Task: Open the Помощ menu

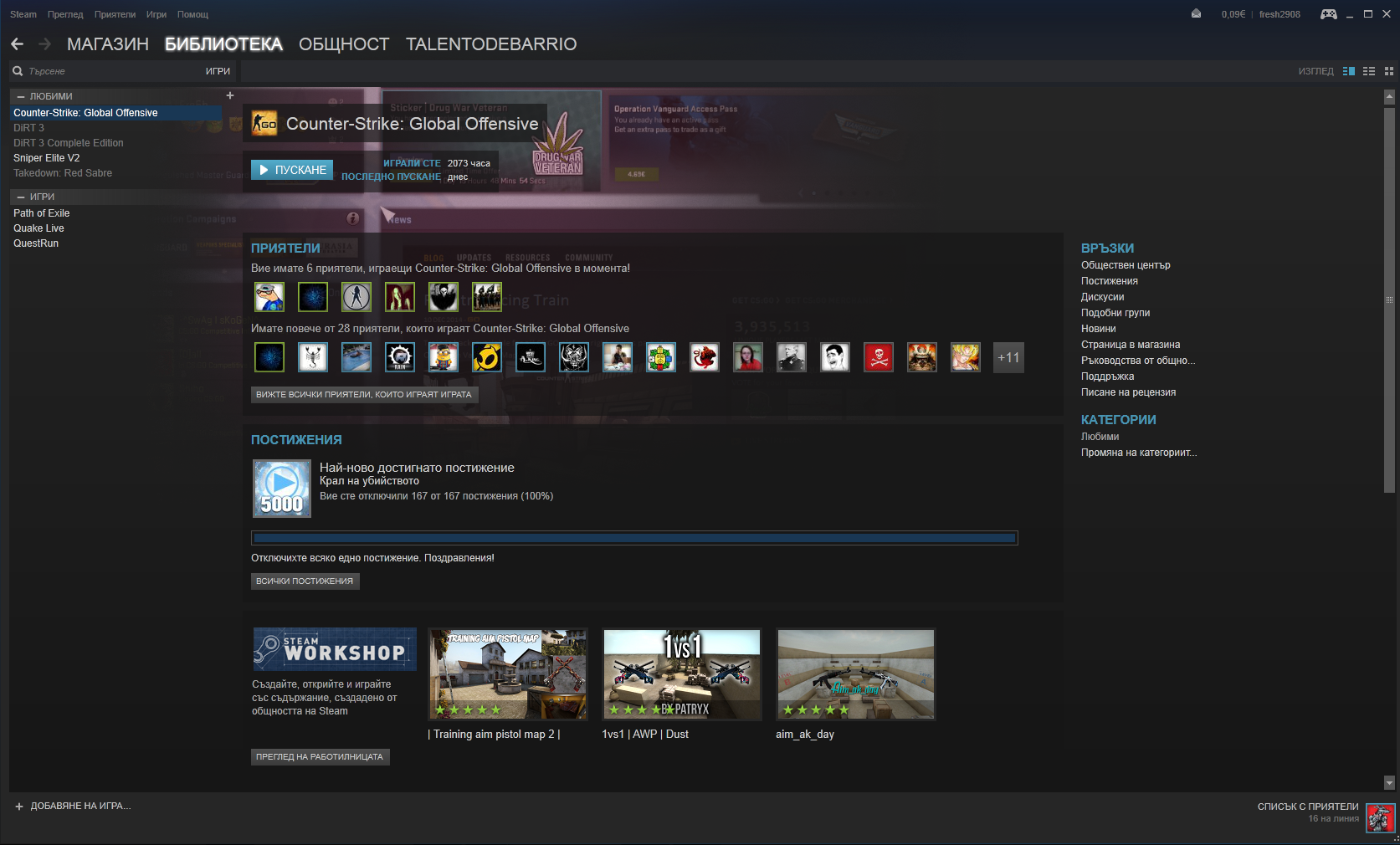Action: tap(192, 14)
